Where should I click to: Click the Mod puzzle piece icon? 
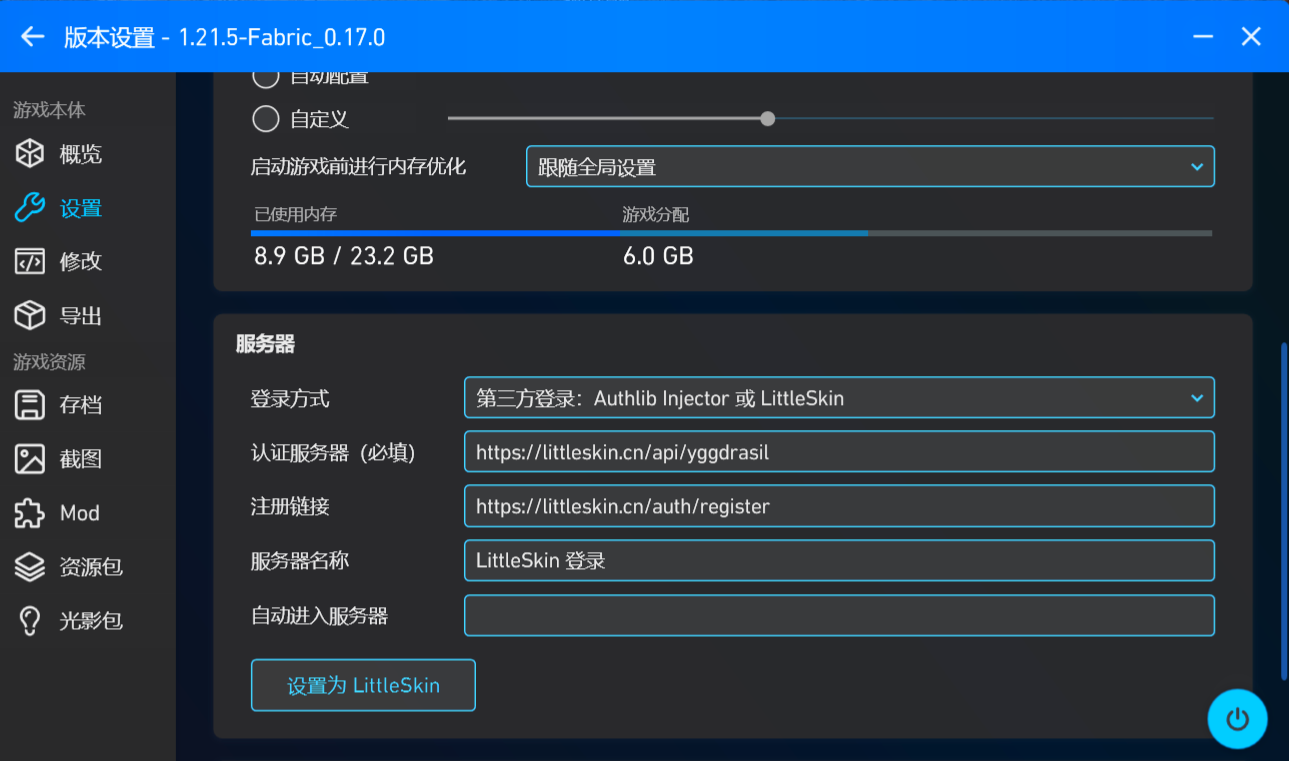click(29, 513)
